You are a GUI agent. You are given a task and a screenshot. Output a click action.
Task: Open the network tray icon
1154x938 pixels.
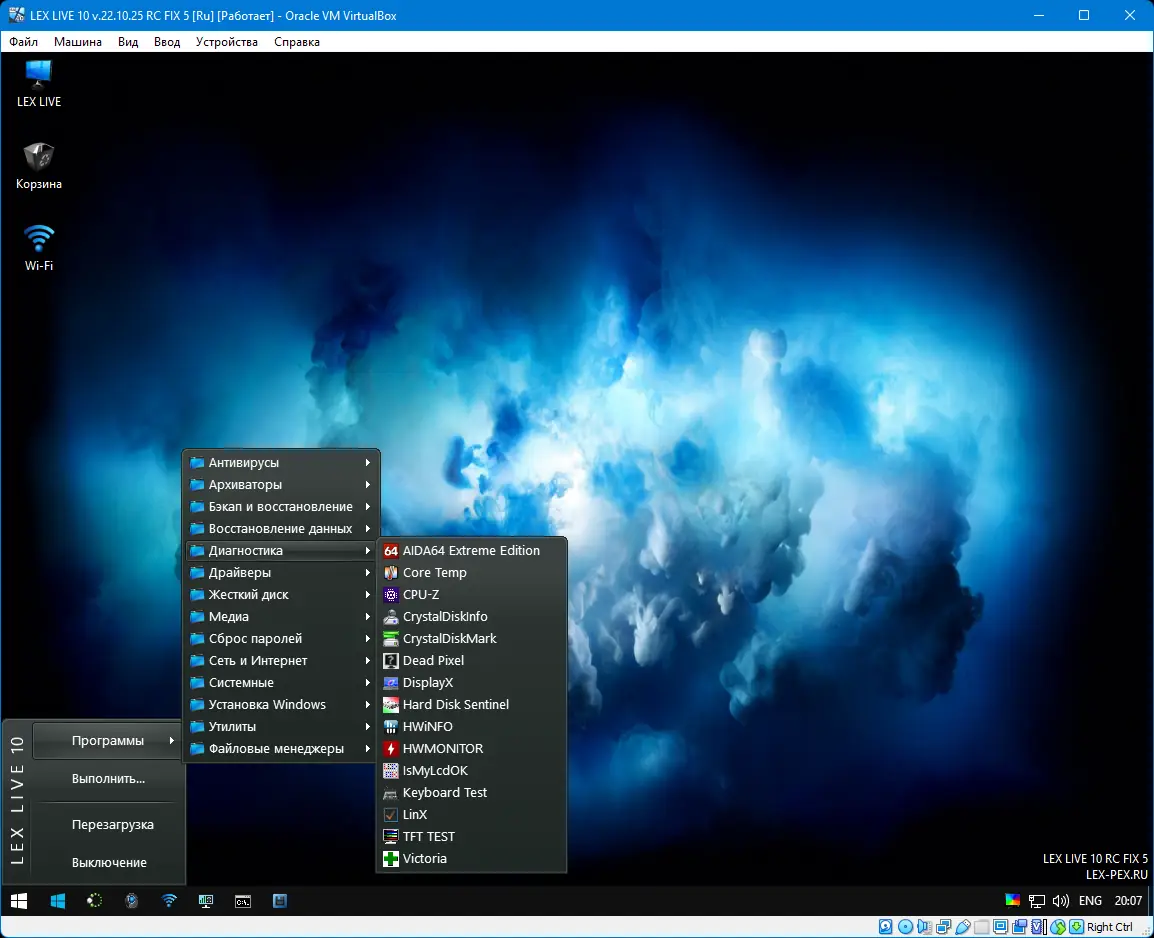(1037, 901)
